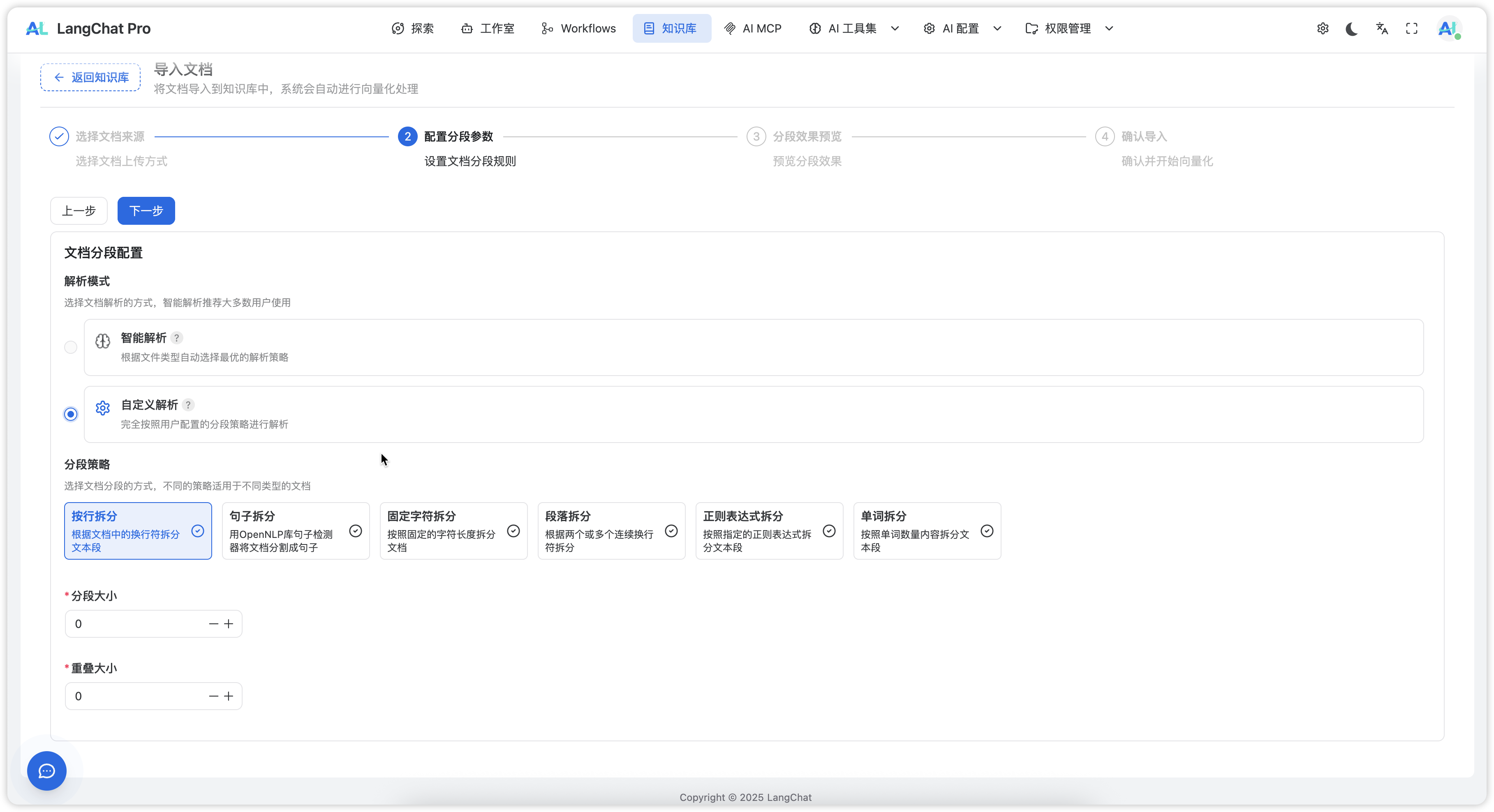The height and width of the screenshot is (812, 1494).
Task: Click help icon next to 智能解析
Action: coord(177,337)
